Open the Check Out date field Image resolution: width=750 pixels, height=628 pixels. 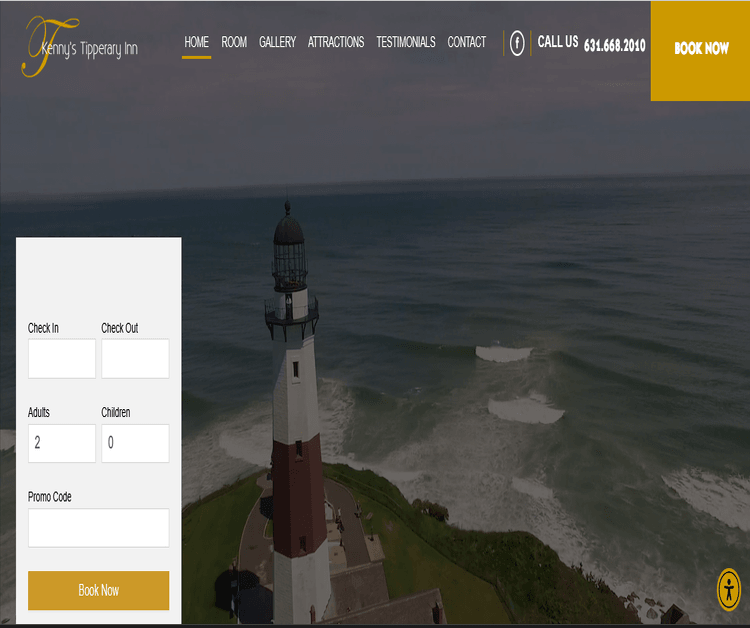[135, 358]
